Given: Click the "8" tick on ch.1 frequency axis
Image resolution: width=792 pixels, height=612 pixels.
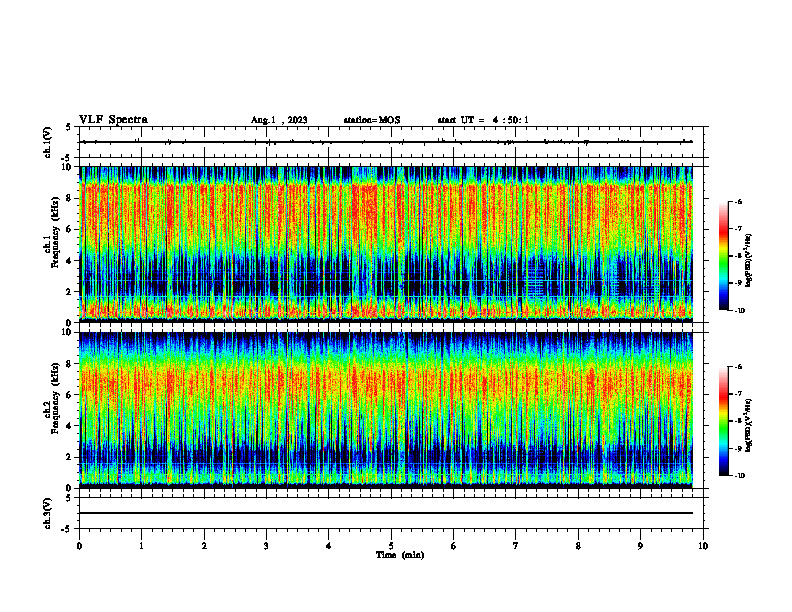Looking at the screenshot, I should pyautogui.click(x=70, y=198).
